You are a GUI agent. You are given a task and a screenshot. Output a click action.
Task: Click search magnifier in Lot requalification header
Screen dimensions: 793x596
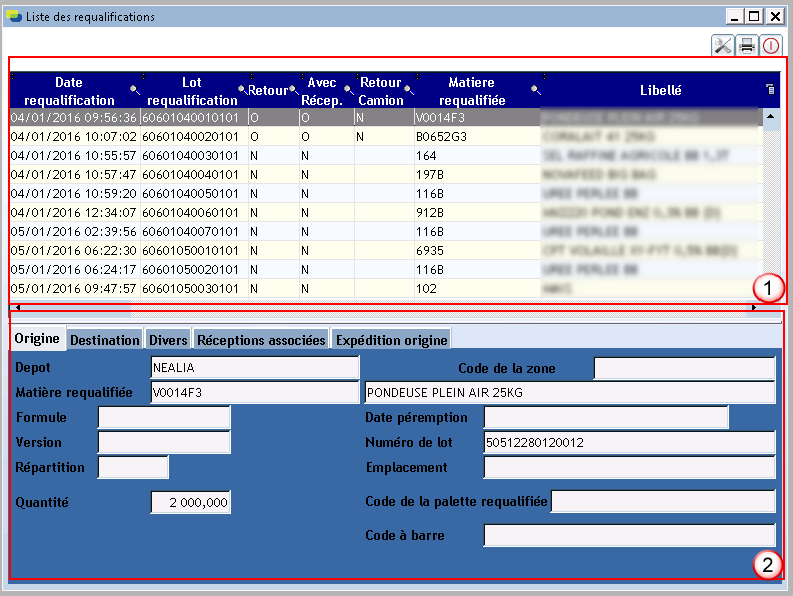(x=241, y=90)
